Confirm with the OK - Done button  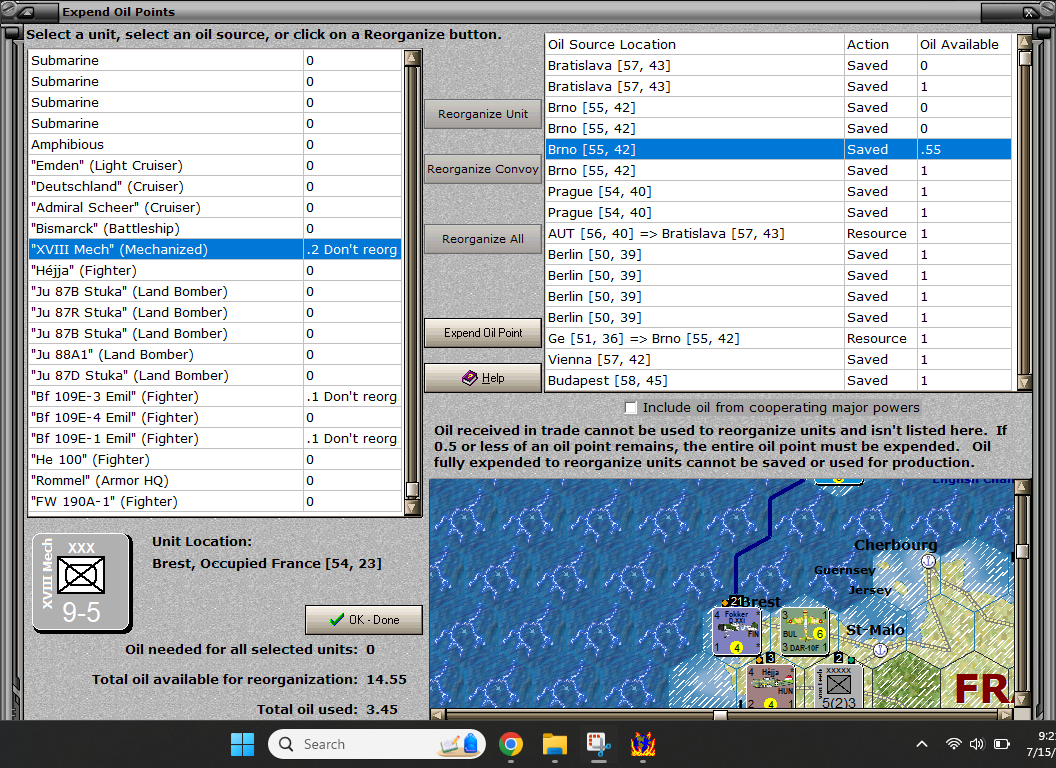tap(364, 620)
